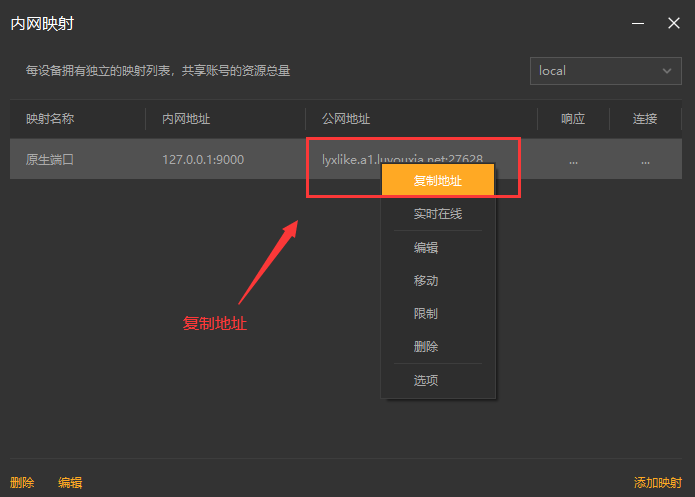Open 选项 from the context menu
Screen dimensions: 695x497
[438, 380]
